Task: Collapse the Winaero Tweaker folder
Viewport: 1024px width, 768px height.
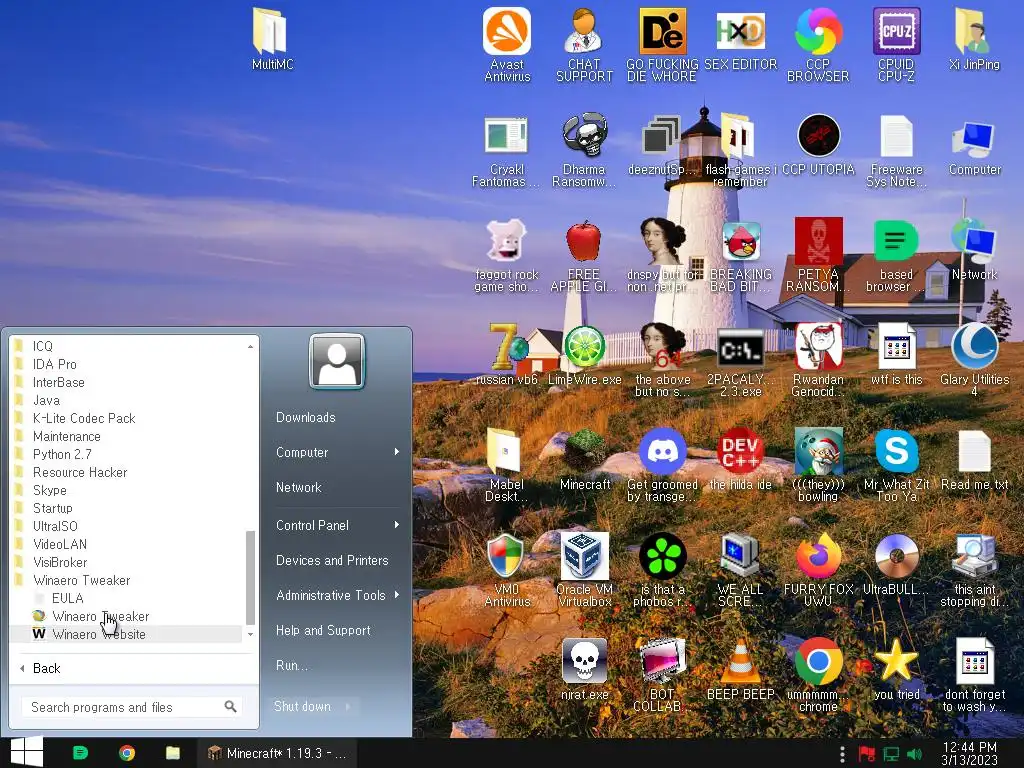Action: pyautogui.click(x=81, y=580)
